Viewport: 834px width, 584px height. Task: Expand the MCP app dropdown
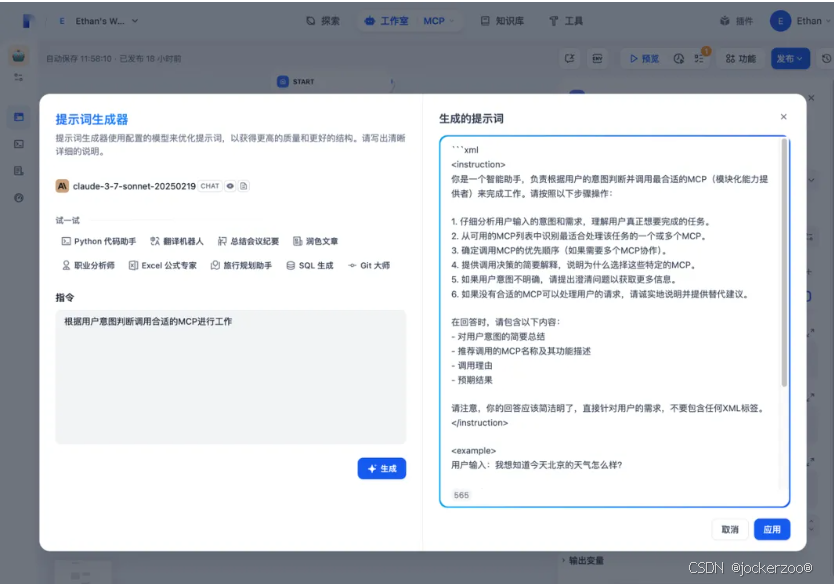tap(439, 21)
